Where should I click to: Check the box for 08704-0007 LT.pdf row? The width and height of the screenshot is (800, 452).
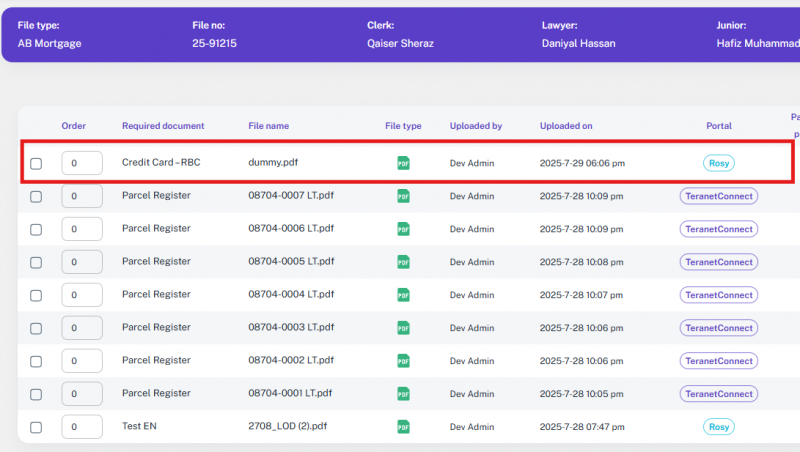point(36,197)
